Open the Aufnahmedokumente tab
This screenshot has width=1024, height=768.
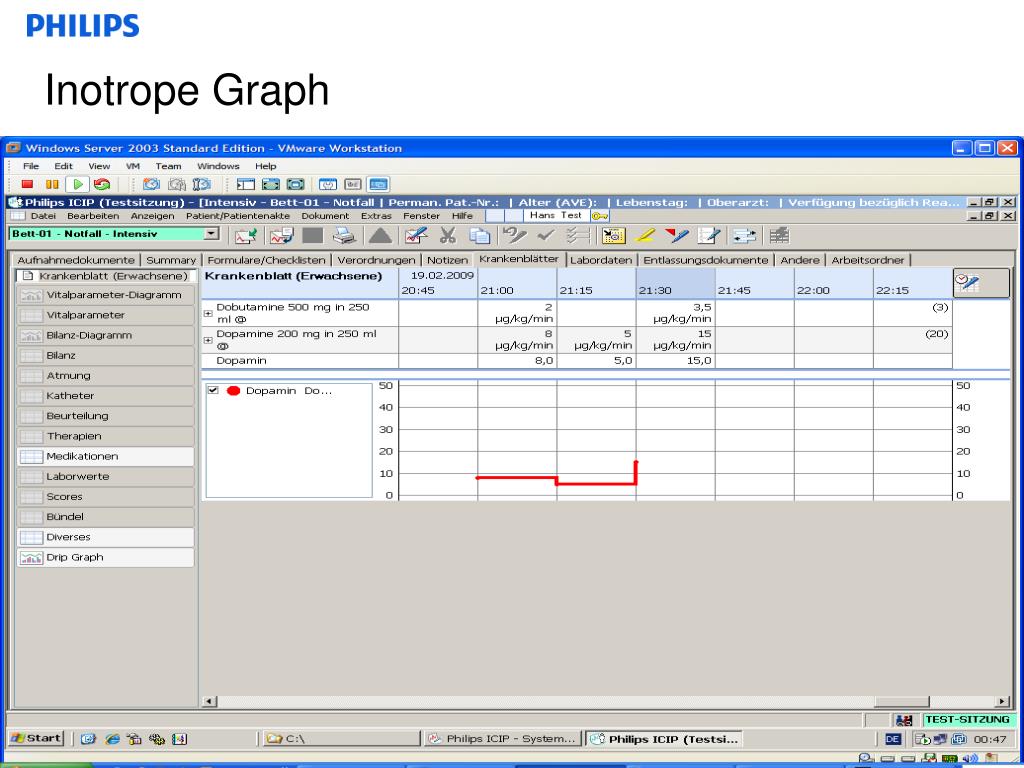pos(76,260)
